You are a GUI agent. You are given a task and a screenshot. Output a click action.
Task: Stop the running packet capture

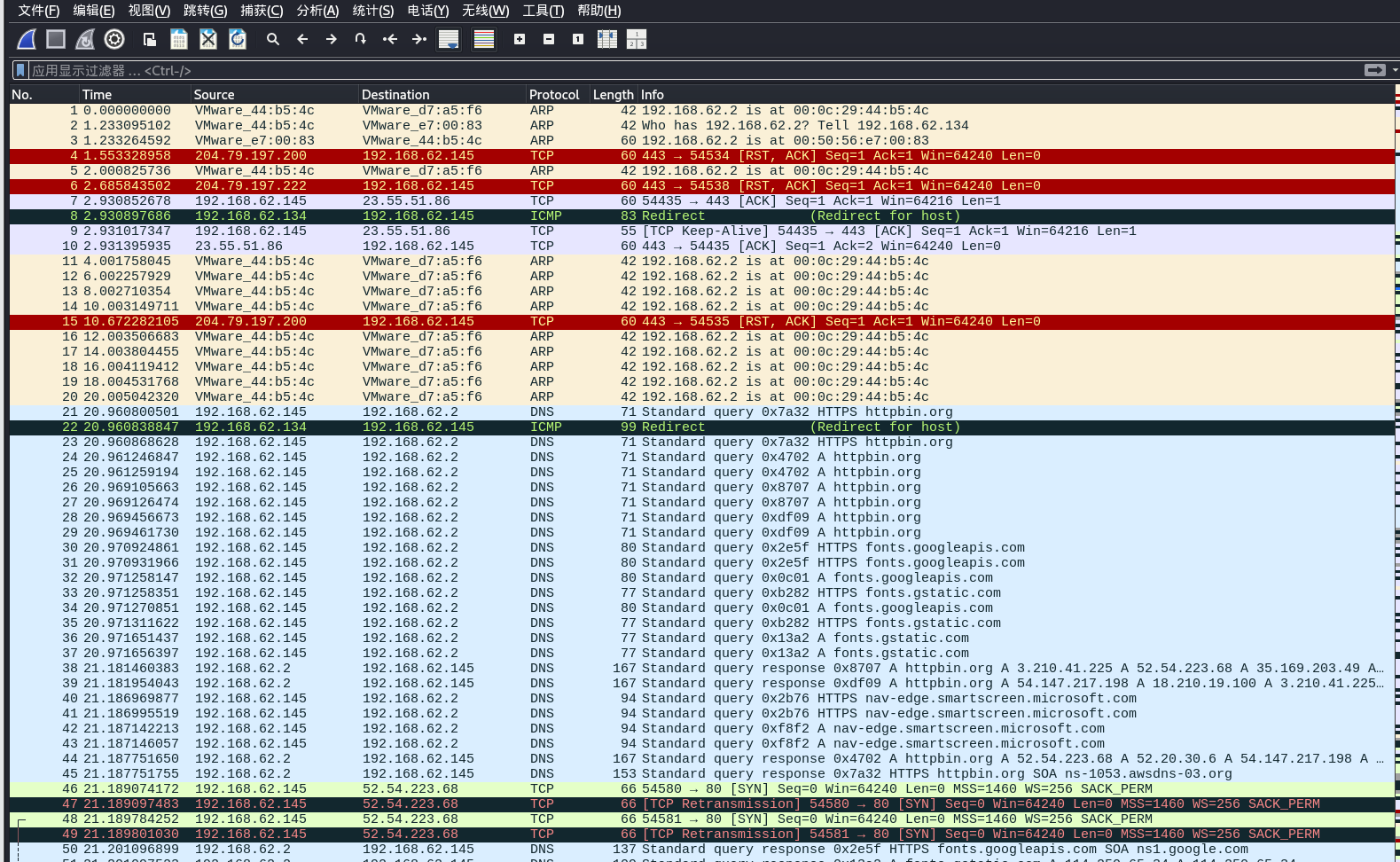pos(56,39)
